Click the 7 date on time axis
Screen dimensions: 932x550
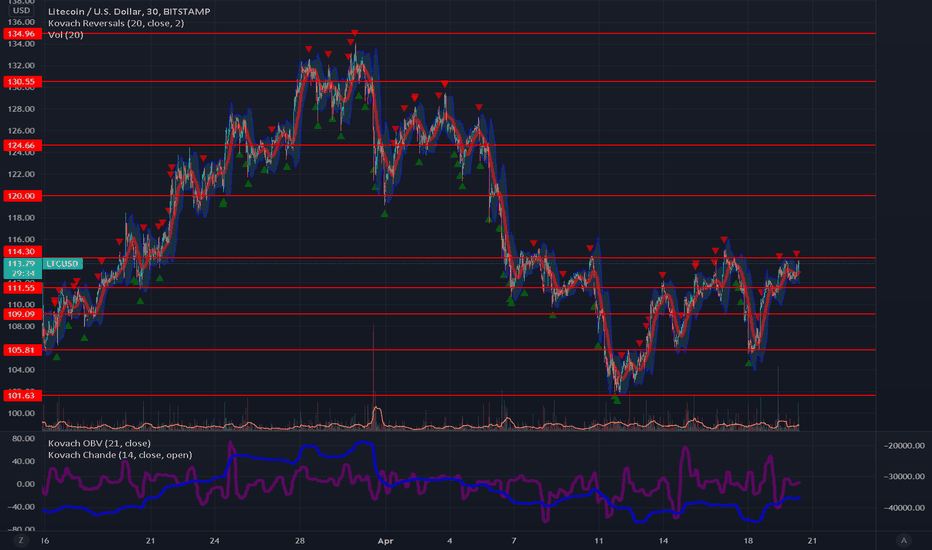point(514,541)
